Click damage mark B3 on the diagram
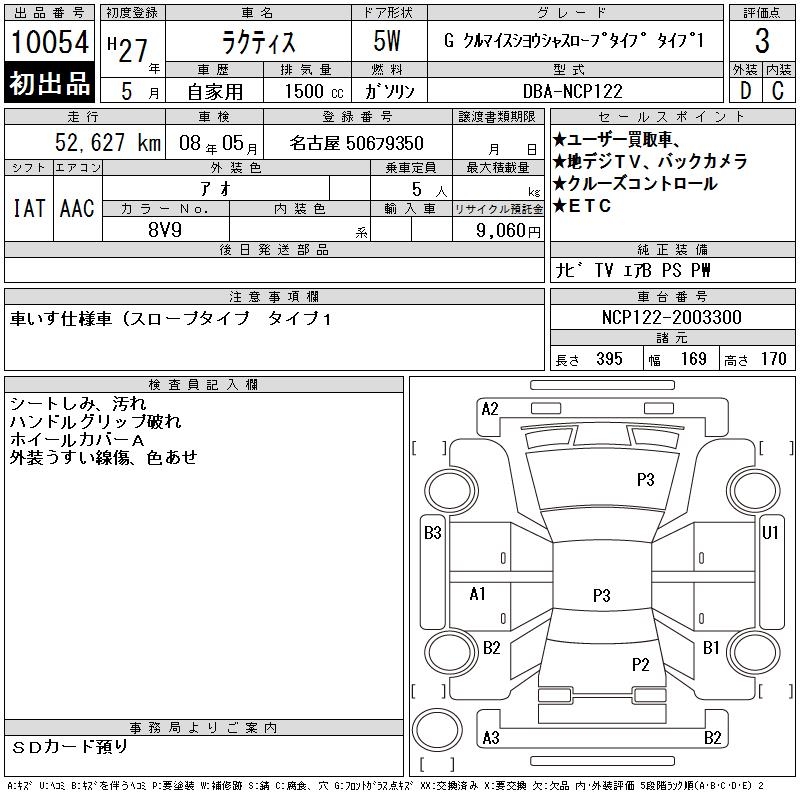The width and height of the screenshot is (800, 800). tap(433, 533)
